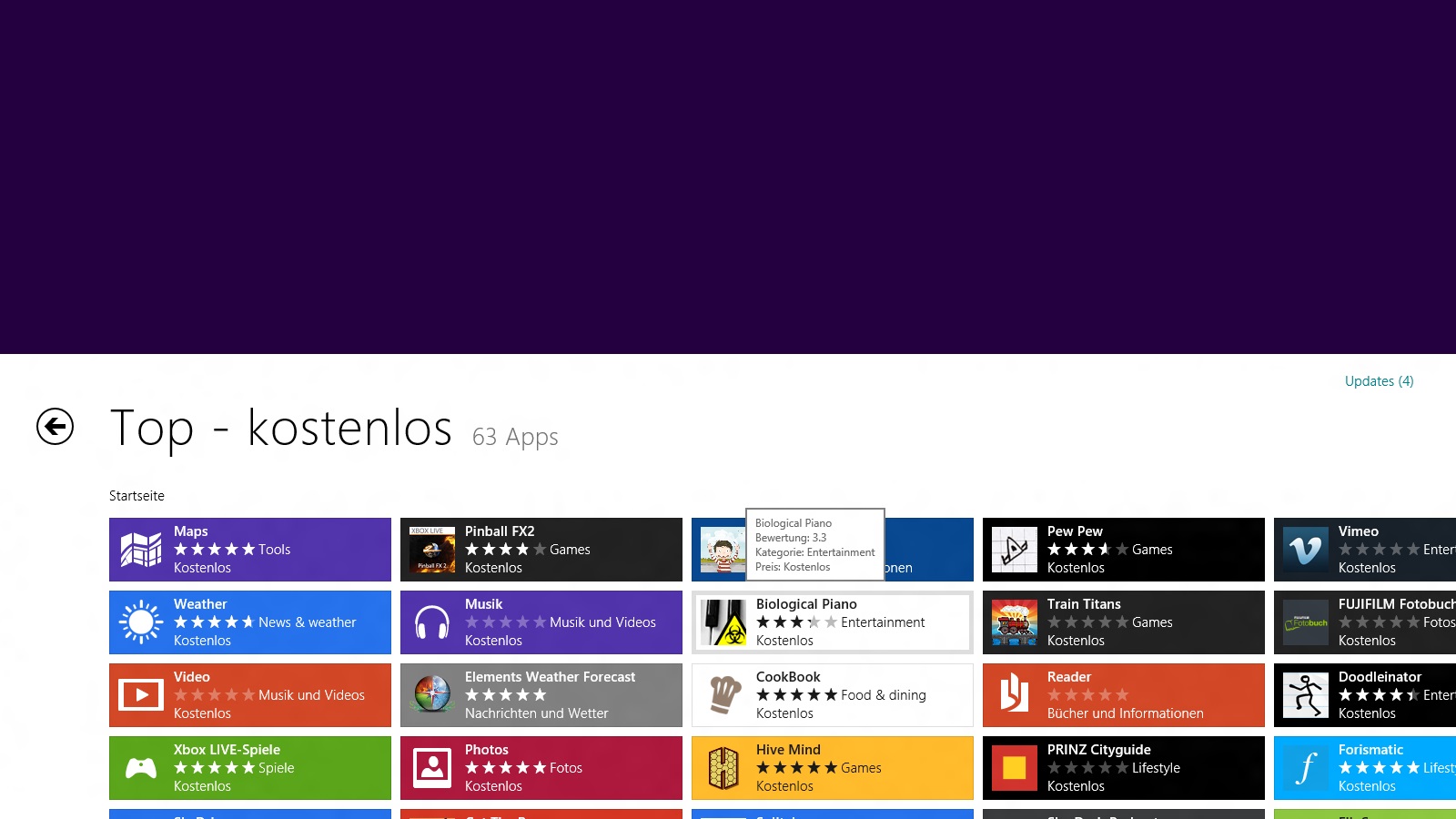1456x819 pixels.
Task: Click the cartoon chef app icon under tooltip
Action: 723,550
